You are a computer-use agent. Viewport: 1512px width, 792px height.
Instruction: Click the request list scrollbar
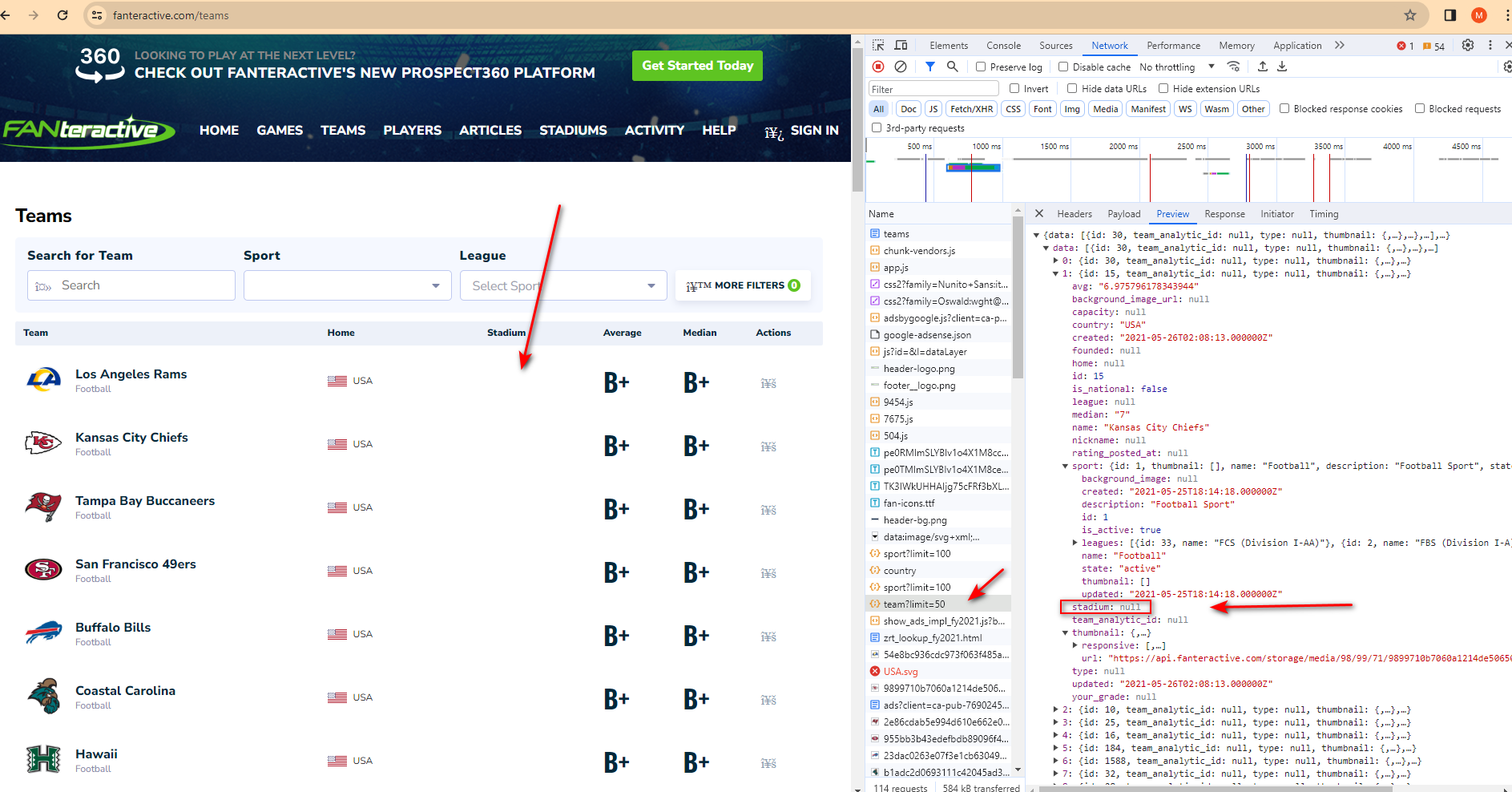click(x=1018, y=297)
